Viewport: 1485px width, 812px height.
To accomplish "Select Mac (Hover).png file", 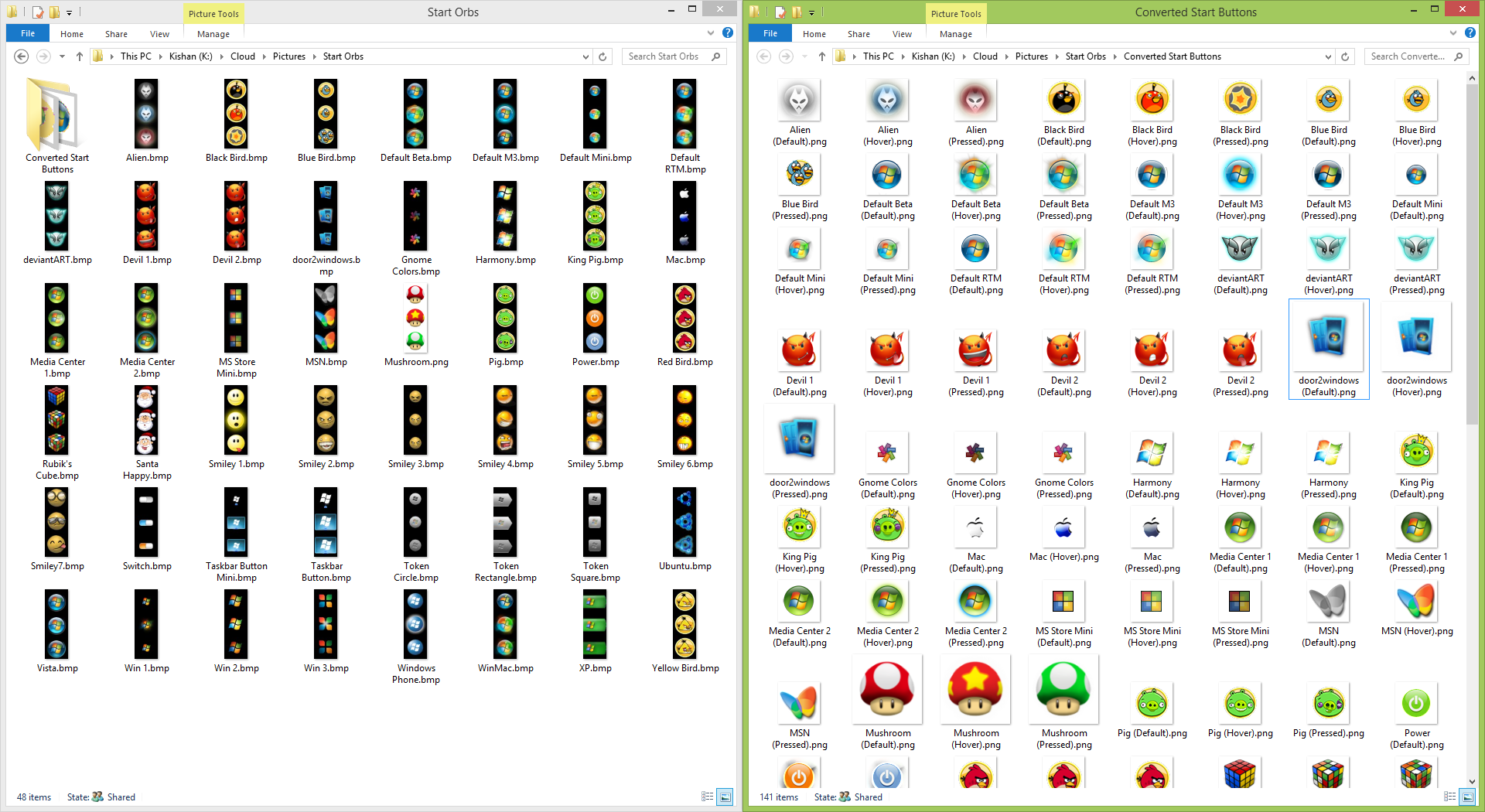I will click(x=1064, y=534).
